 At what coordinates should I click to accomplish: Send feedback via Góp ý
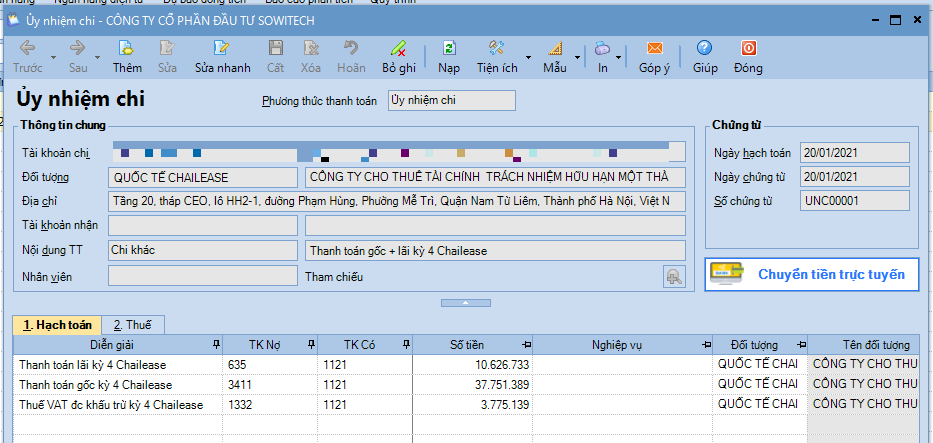pyautogui.click(x=655, y=56)
